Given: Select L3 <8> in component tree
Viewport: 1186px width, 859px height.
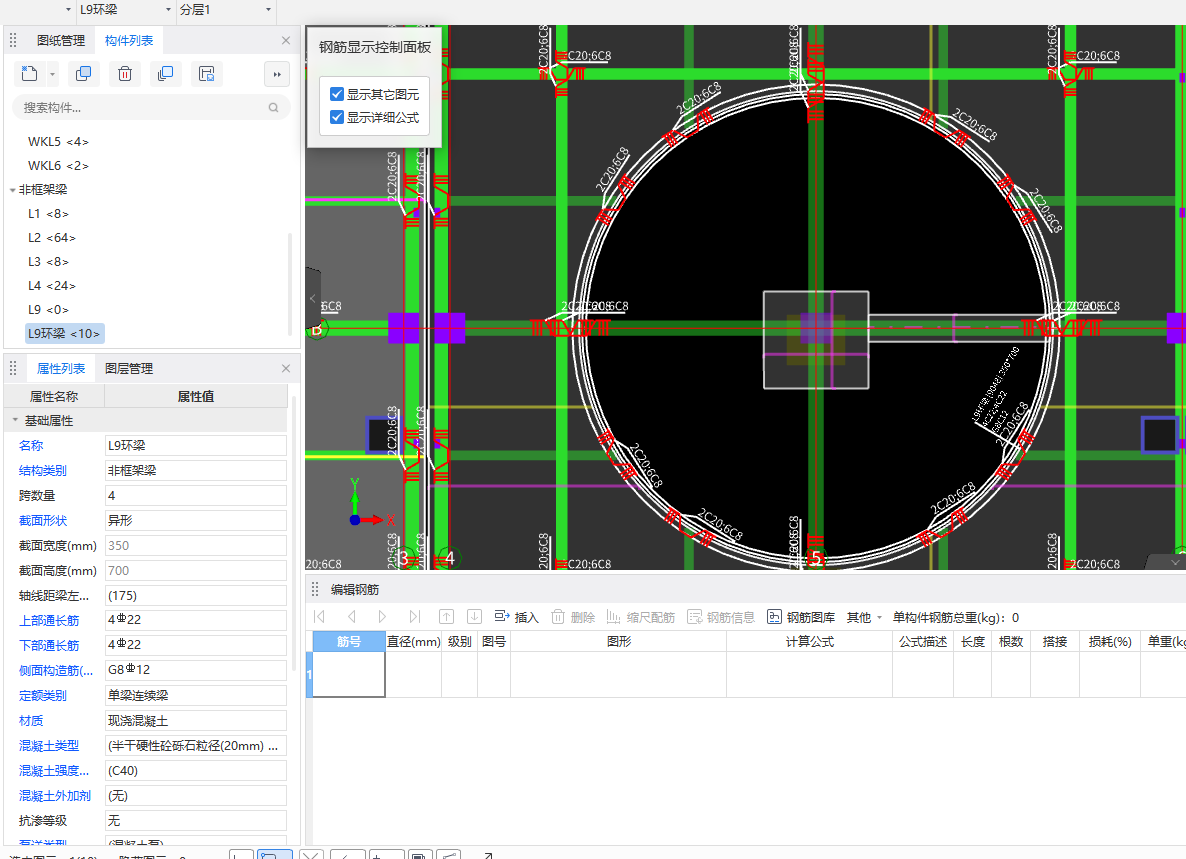Looking at the screenshot, I should (x=48, y=262).
